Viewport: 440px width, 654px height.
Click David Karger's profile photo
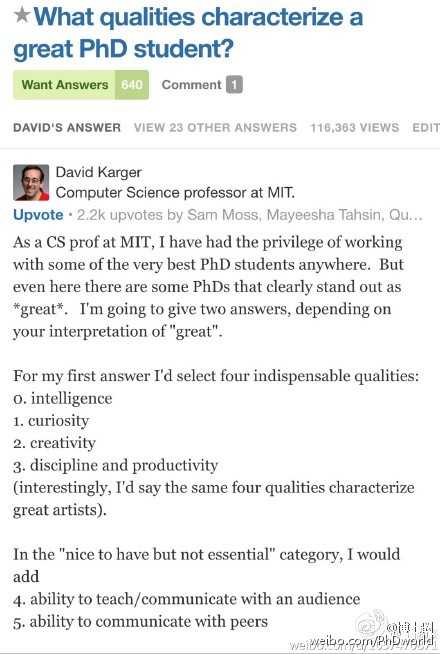tap(31, 182)
